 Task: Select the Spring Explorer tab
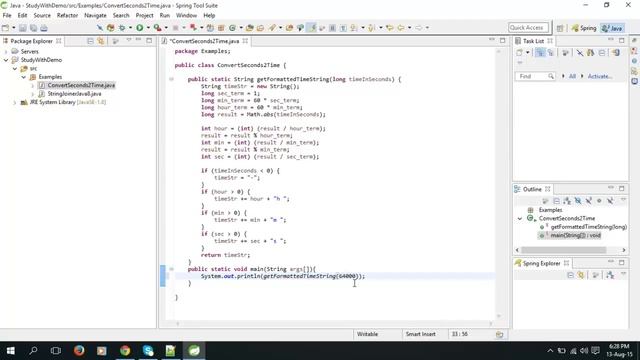[541, 264]
